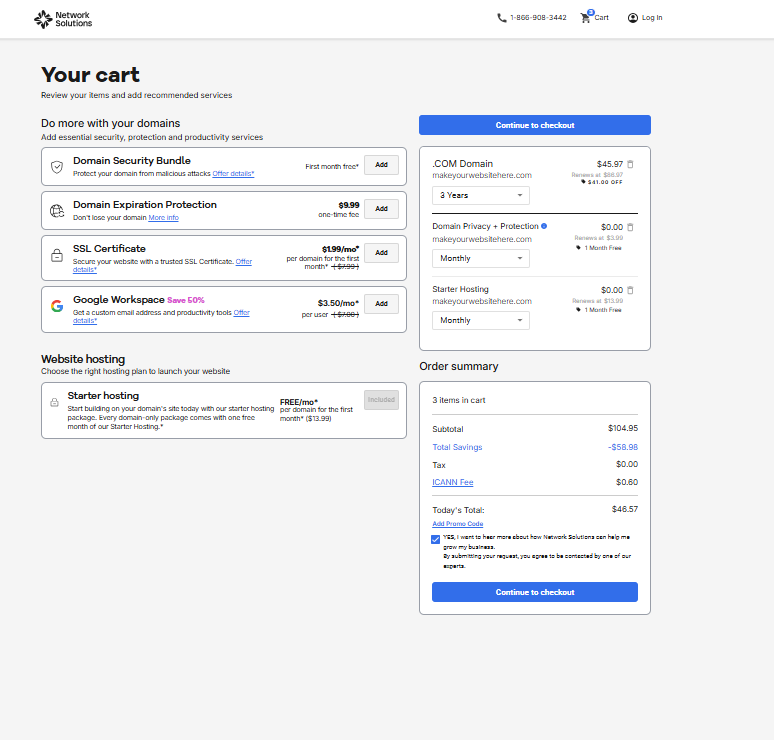774x740 pixels.
Task: Click the $9.99 one-time fee price
Action: pos(349,205)
